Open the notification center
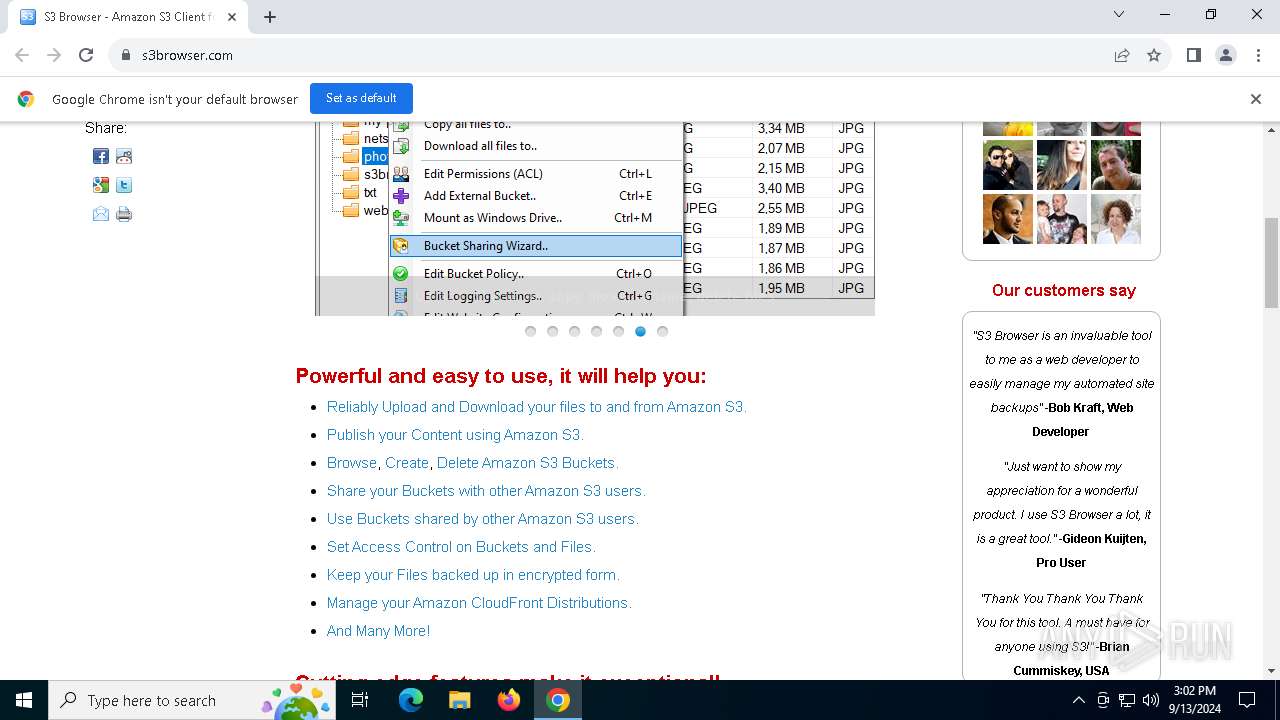Screen dimensions: 1280x720 [1247, 700]
